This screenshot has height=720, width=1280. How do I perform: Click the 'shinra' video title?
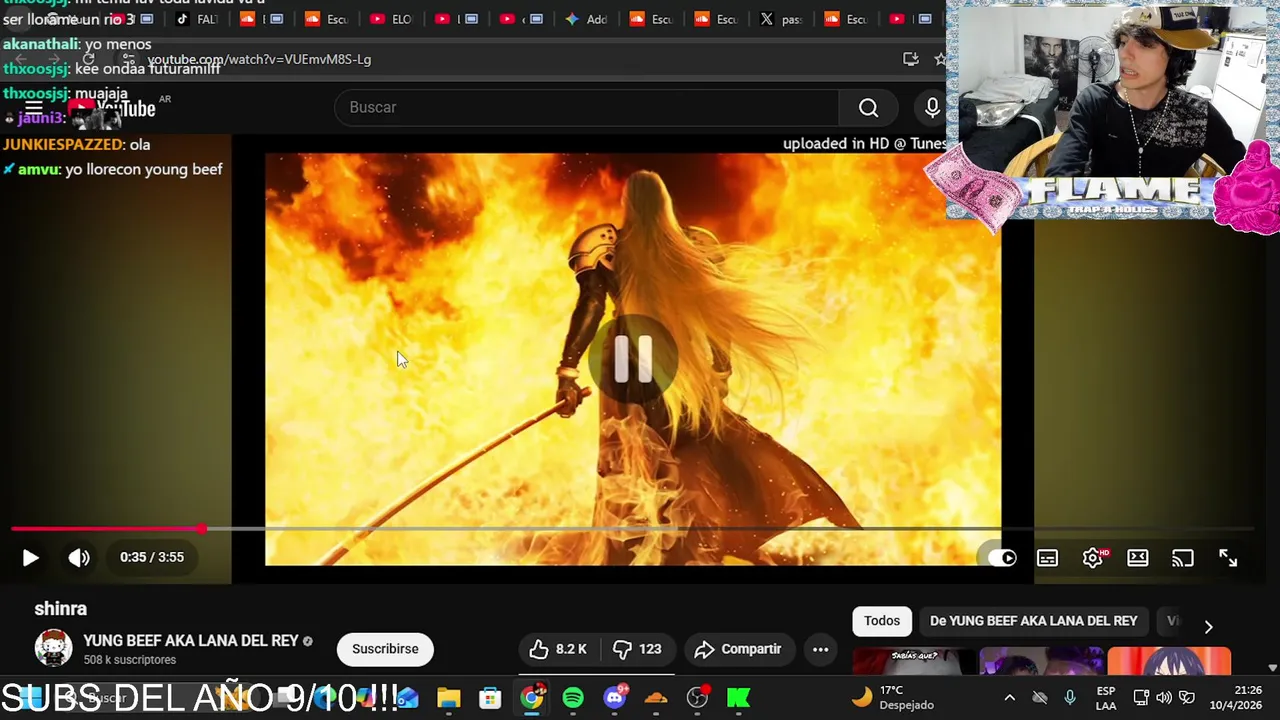coord(60,609)
